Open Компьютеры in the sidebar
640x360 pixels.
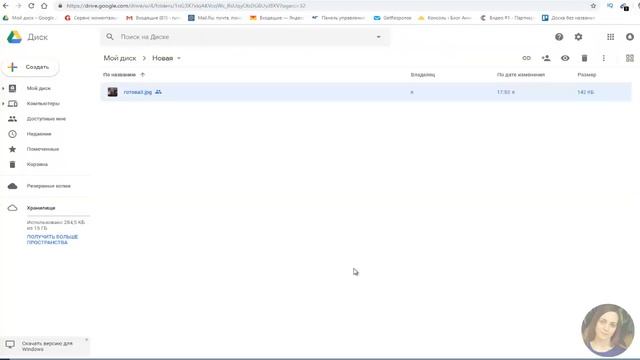(x=43, y=104)
